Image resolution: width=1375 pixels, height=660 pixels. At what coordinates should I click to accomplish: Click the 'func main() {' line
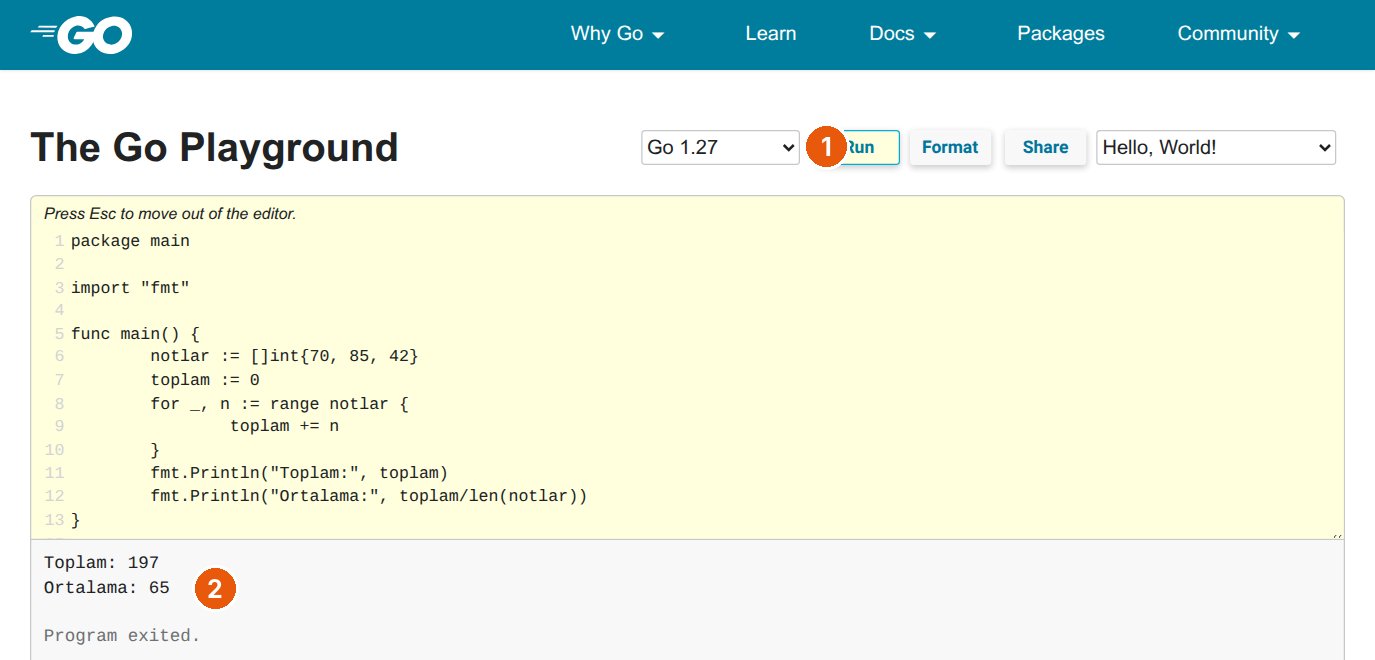(x=135, y=334)
